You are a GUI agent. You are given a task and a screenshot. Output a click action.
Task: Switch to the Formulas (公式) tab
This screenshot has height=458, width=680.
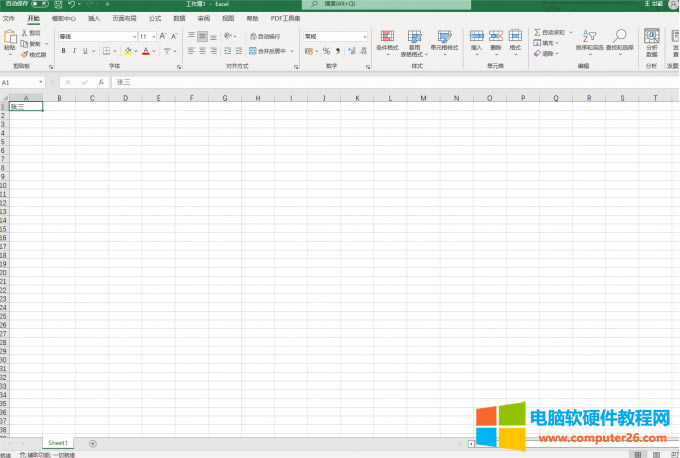point(154,18)
